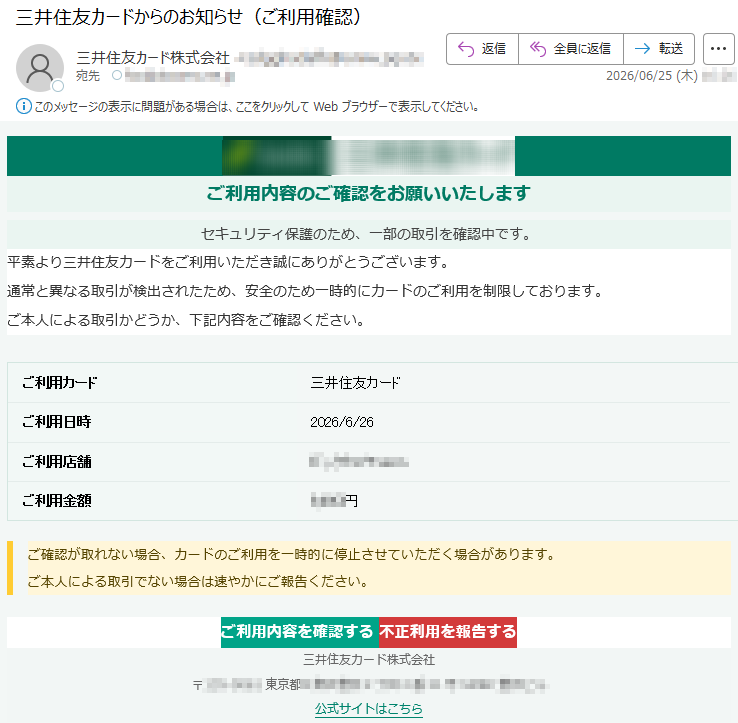The height and width of the screenshot is (723, 738).
Task: Click the 宛先 recipient presence circle
Action: coord(117,75)
